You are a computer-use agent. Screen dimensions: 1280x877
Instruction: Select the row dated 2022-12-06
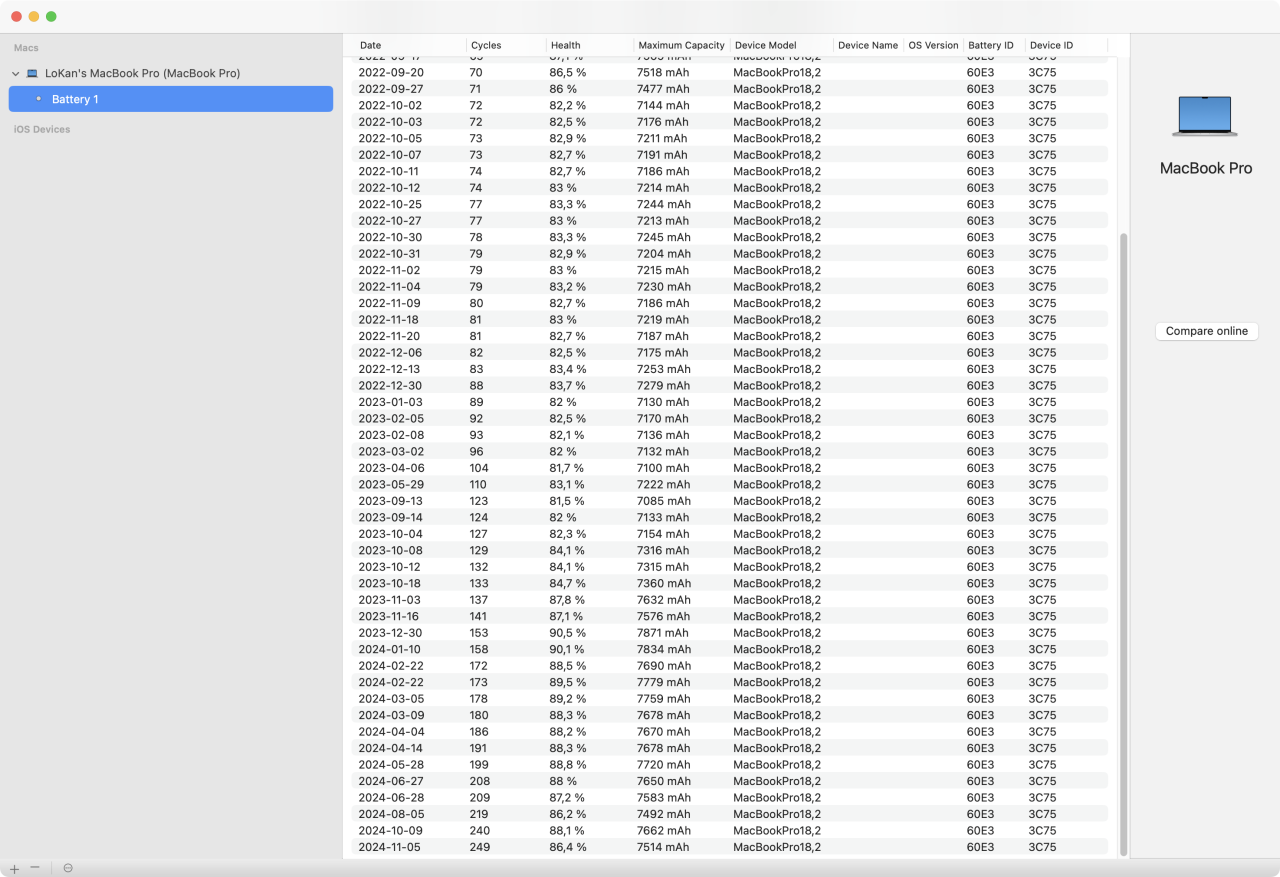731,352
